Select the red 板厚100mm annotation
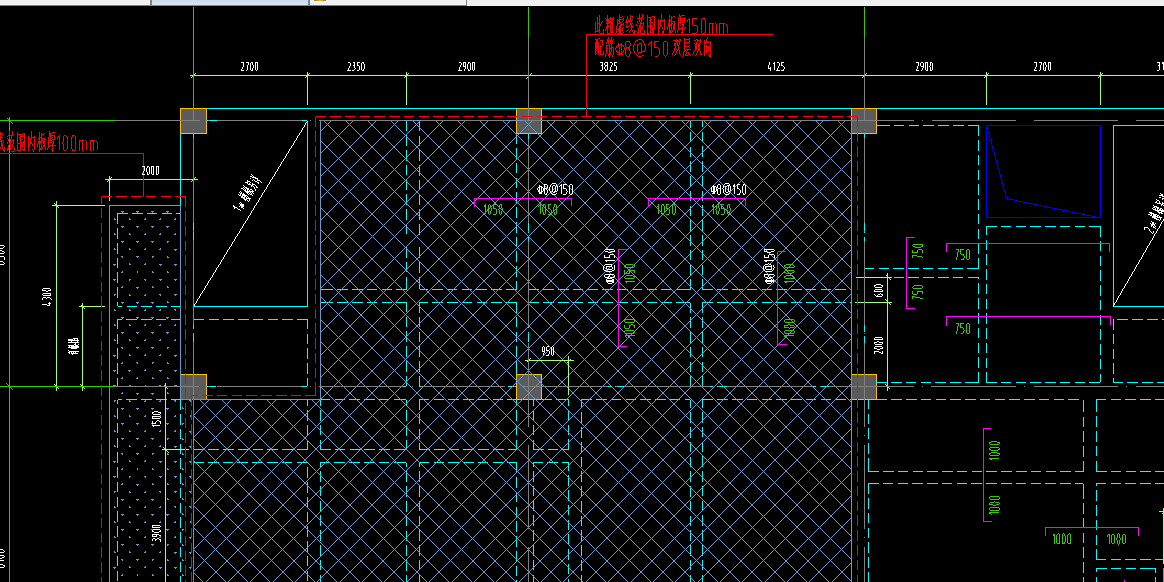The width and height of the screenshot is (1164, 582). tap(49, 143)
